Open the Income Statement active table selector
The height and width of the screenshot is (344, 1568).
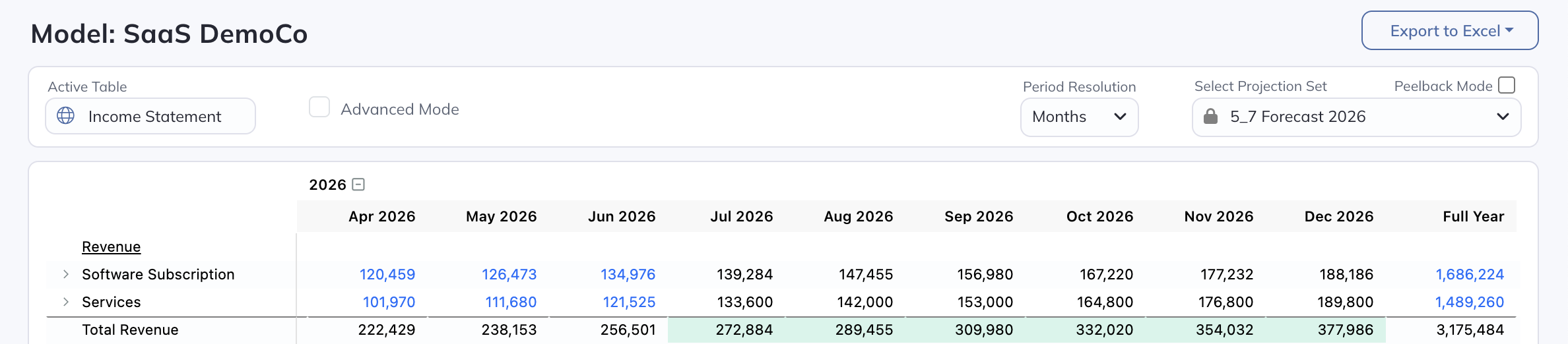[150, 116]
